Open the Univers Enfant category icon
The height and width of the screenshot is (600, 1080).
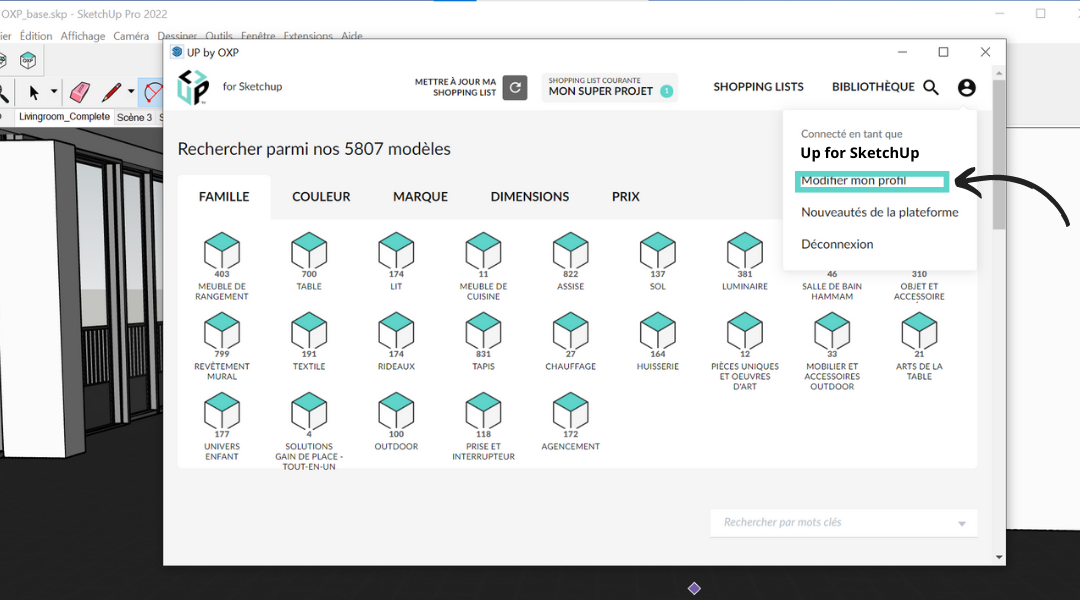coord(222,411)
